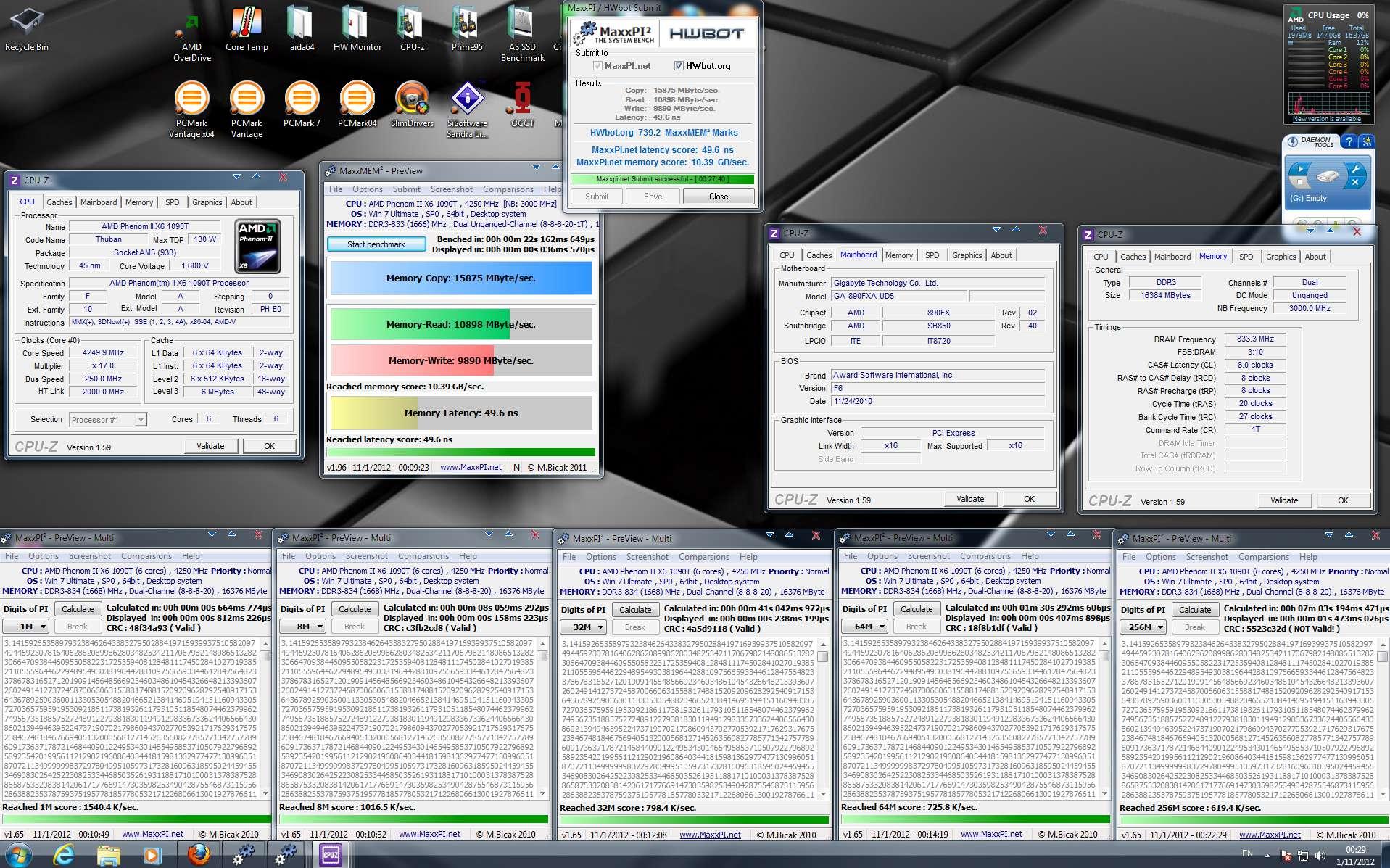Click the Daemon Tools remove drive X icon
The image size is (1390, 868).
tap(1354, 183)
